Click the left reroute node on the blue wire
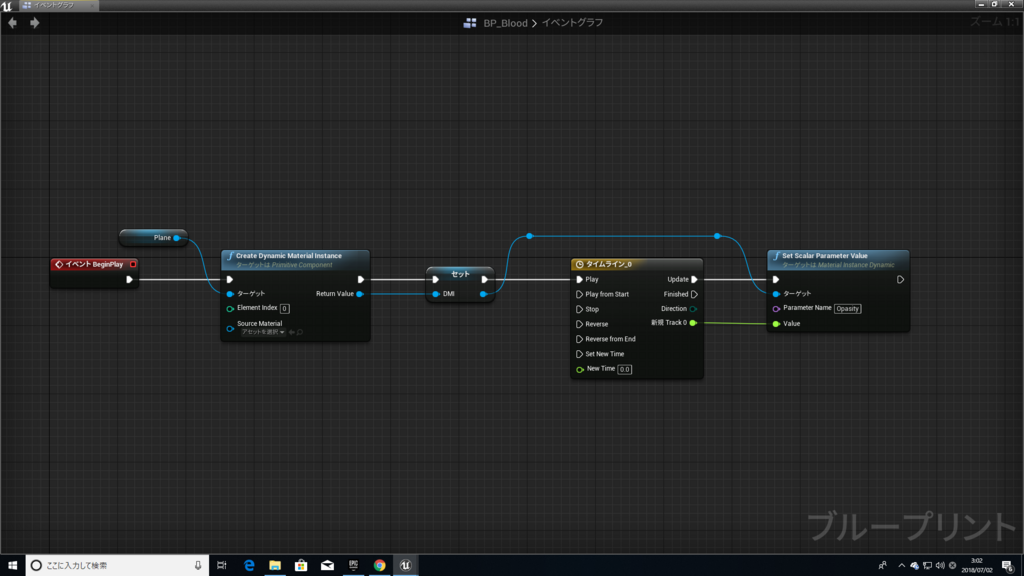The width and height of the screenshot is (1024, 576). pos(530,236)
